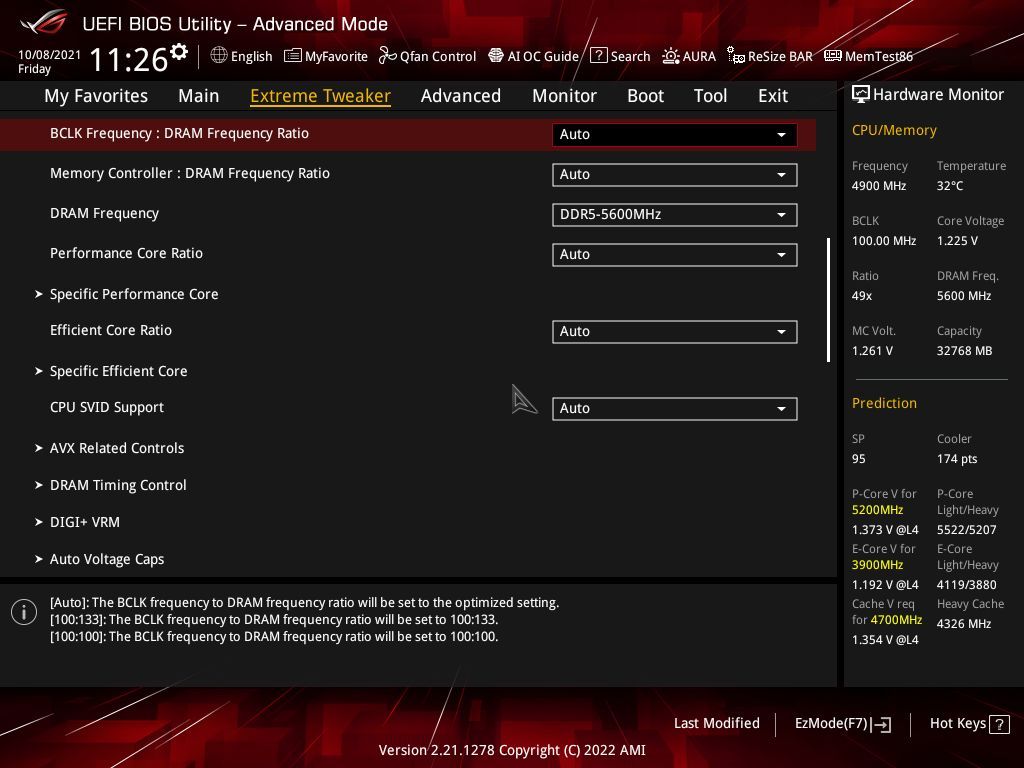1024x768 pixels.
Task: Click the Hardware Monitor icon
Action: click(861, 95)
